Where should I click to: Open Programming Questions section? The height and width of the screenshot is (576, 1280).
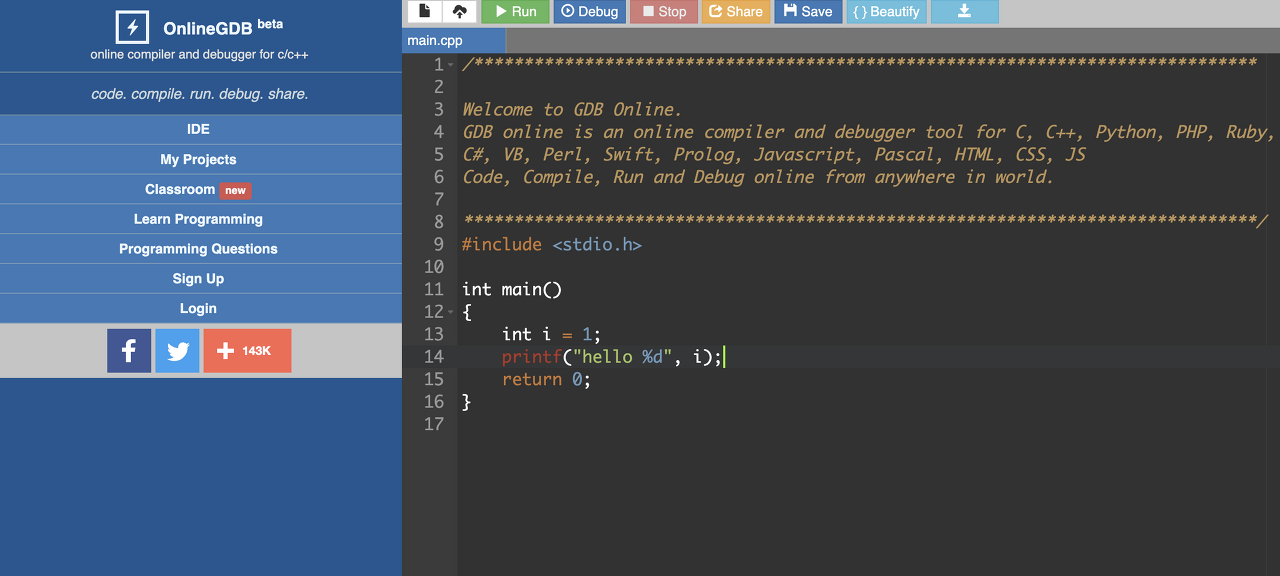pyautogui.click(x=198, y=249)
